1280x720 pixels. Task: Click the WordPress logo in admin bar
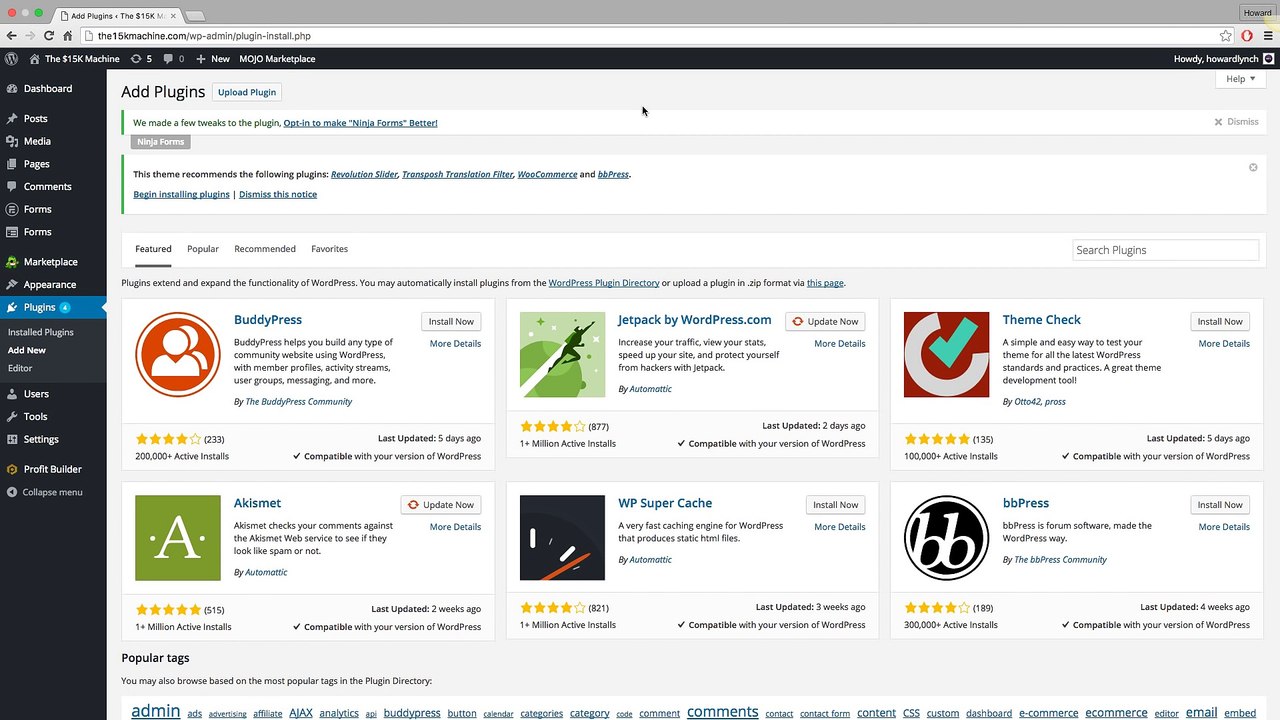coord(11,59)
